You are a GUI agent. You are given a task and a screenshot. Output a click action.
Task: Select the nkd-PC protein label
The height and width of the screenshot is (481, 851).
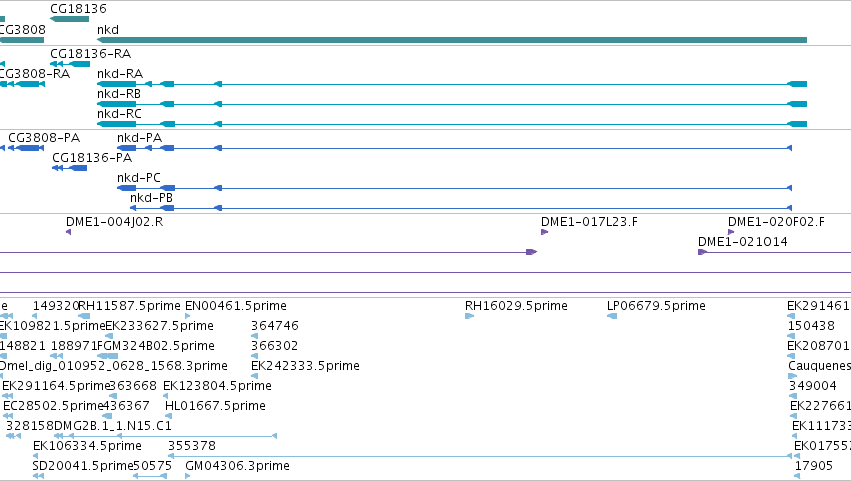pos(139,178)
